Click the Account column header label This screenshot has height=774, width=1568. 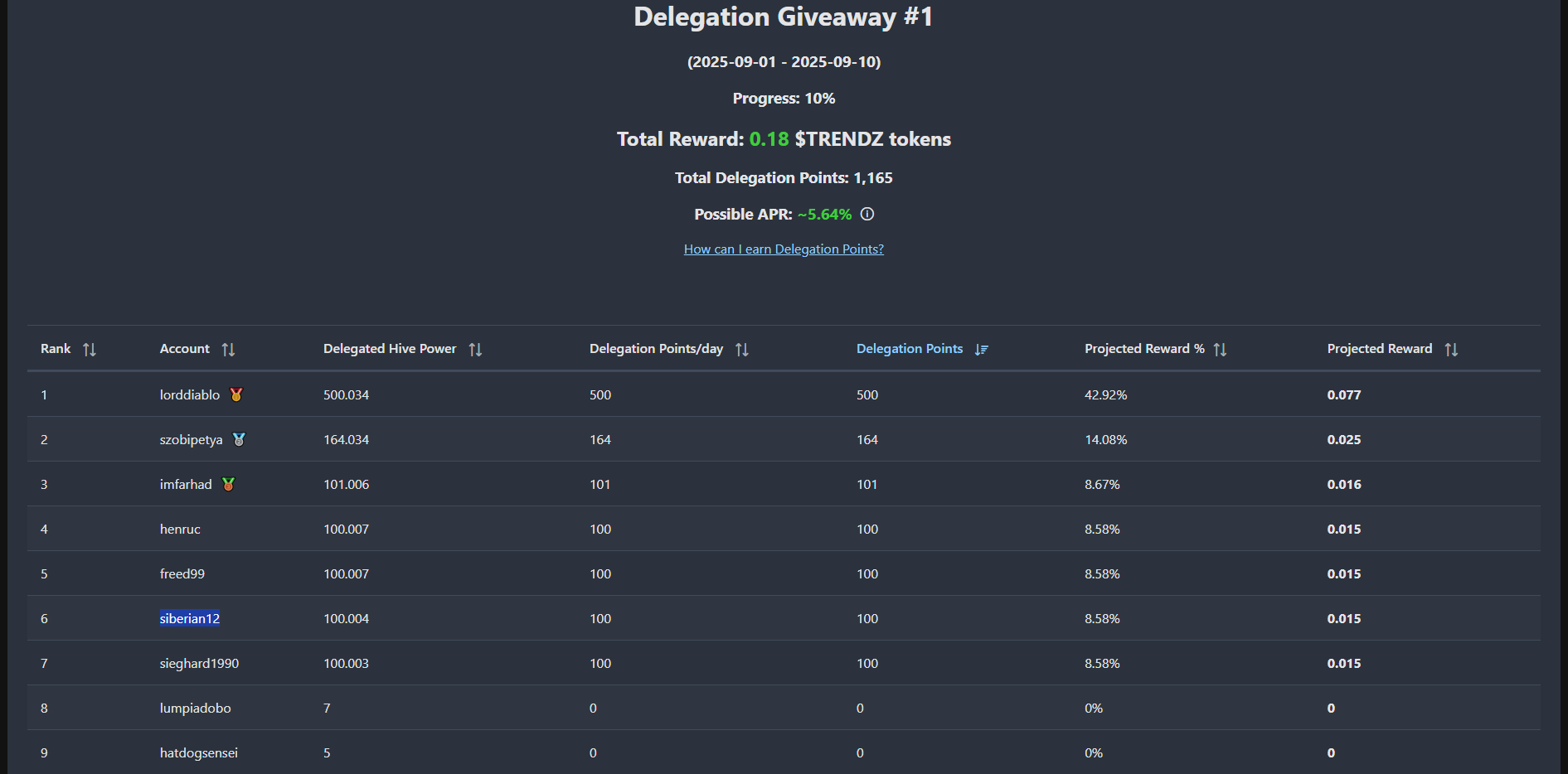(x=184, y=349)
